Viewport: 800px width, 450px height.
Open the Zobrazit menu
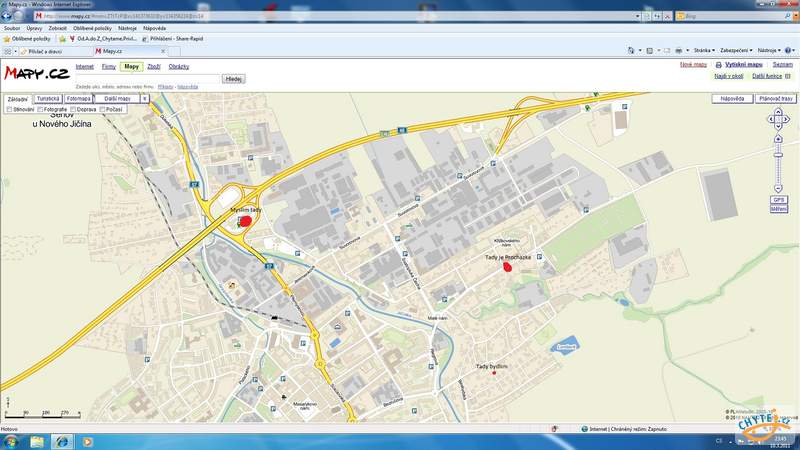coord(57,29)
